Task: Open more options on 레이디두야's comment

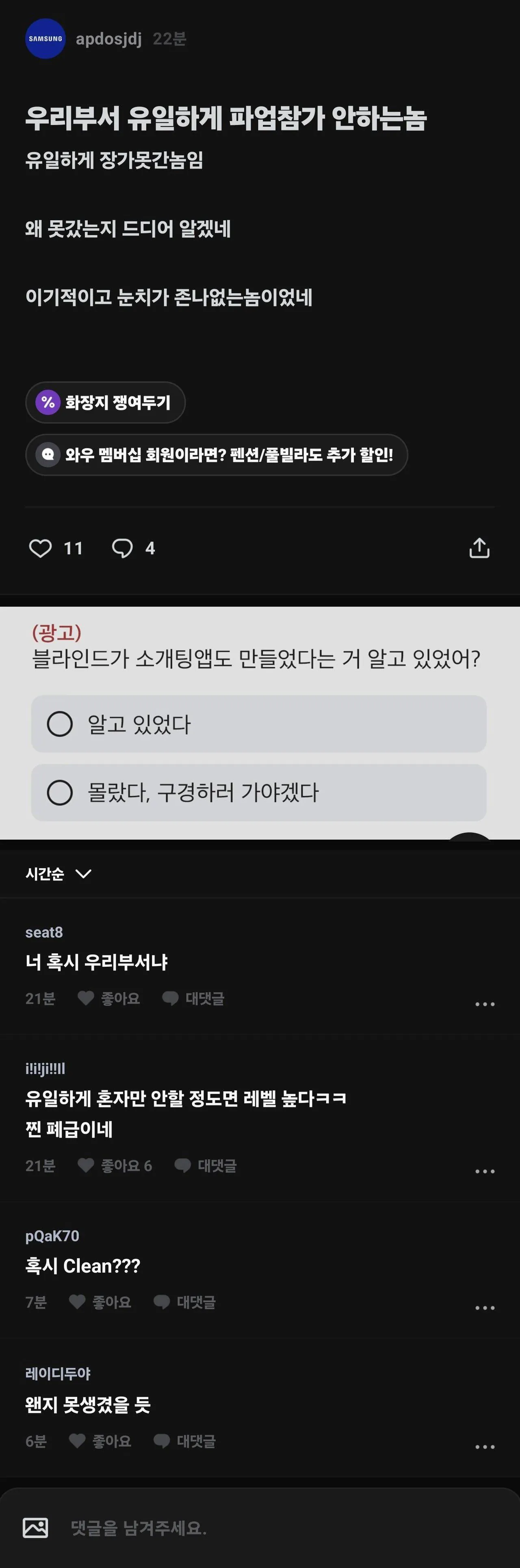Action: (485, 1446)
